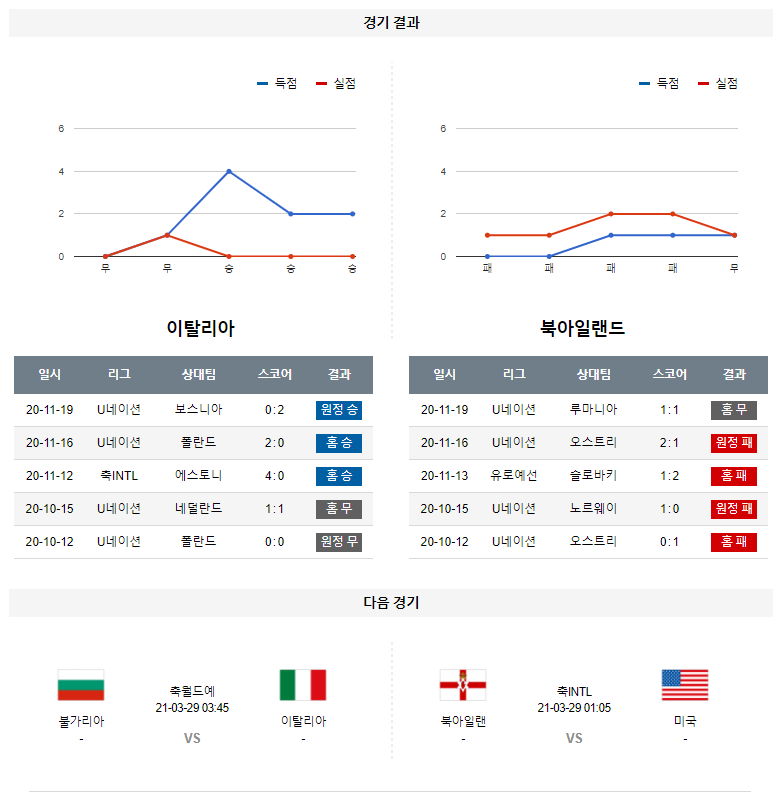The height and width of the screenshot is (807, 782).
Task: Click the Bulgaria flag icon
Action: (x=81, y=685)
